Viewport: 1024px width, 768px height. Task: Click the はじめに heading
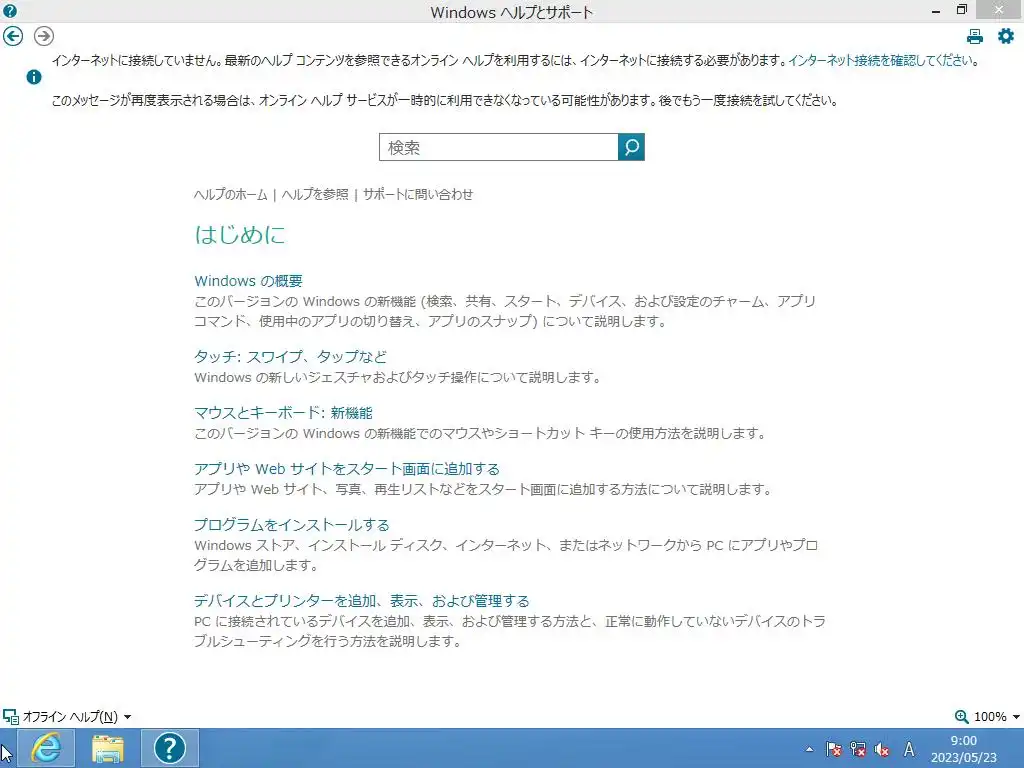click(x=240, y=234)
